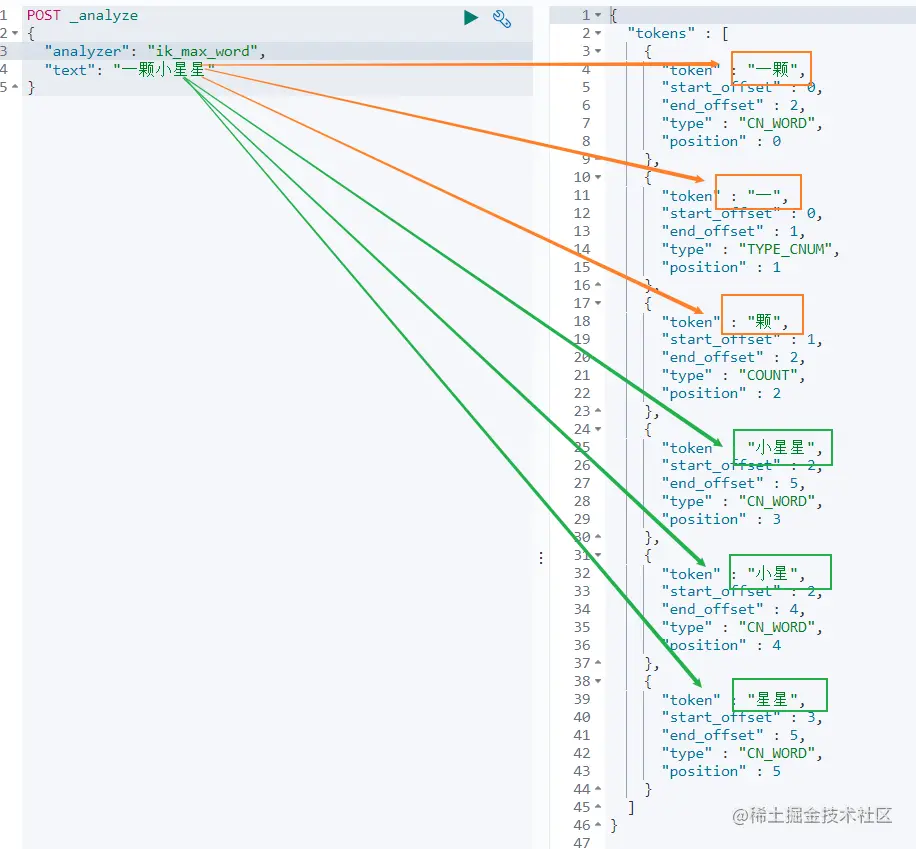This screenshot has width=916, height=849.
Task: Select the "一颗" token value
Action: point(772,70)
